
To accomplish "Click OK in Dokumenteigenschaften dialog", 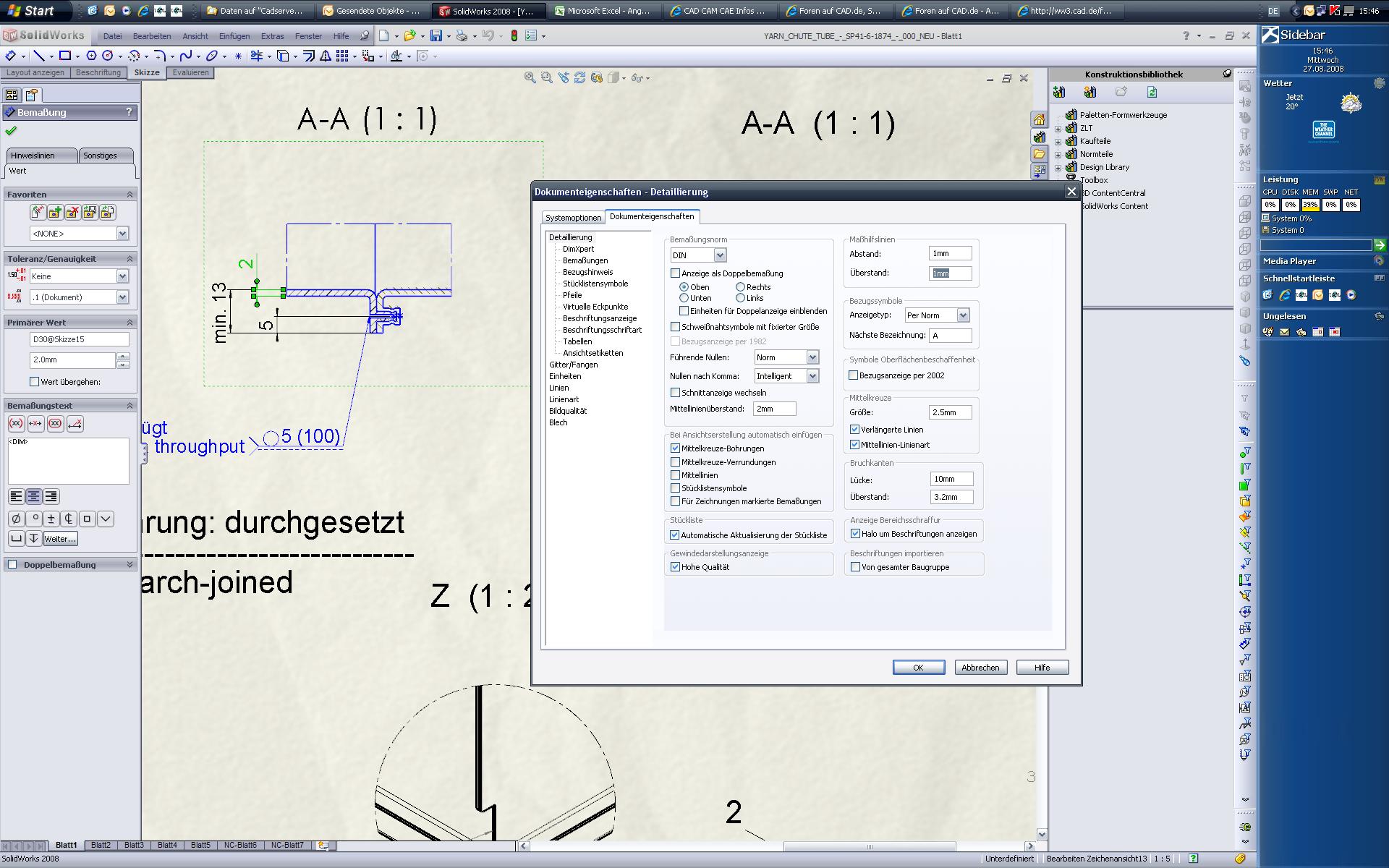I will click(918, 668).
